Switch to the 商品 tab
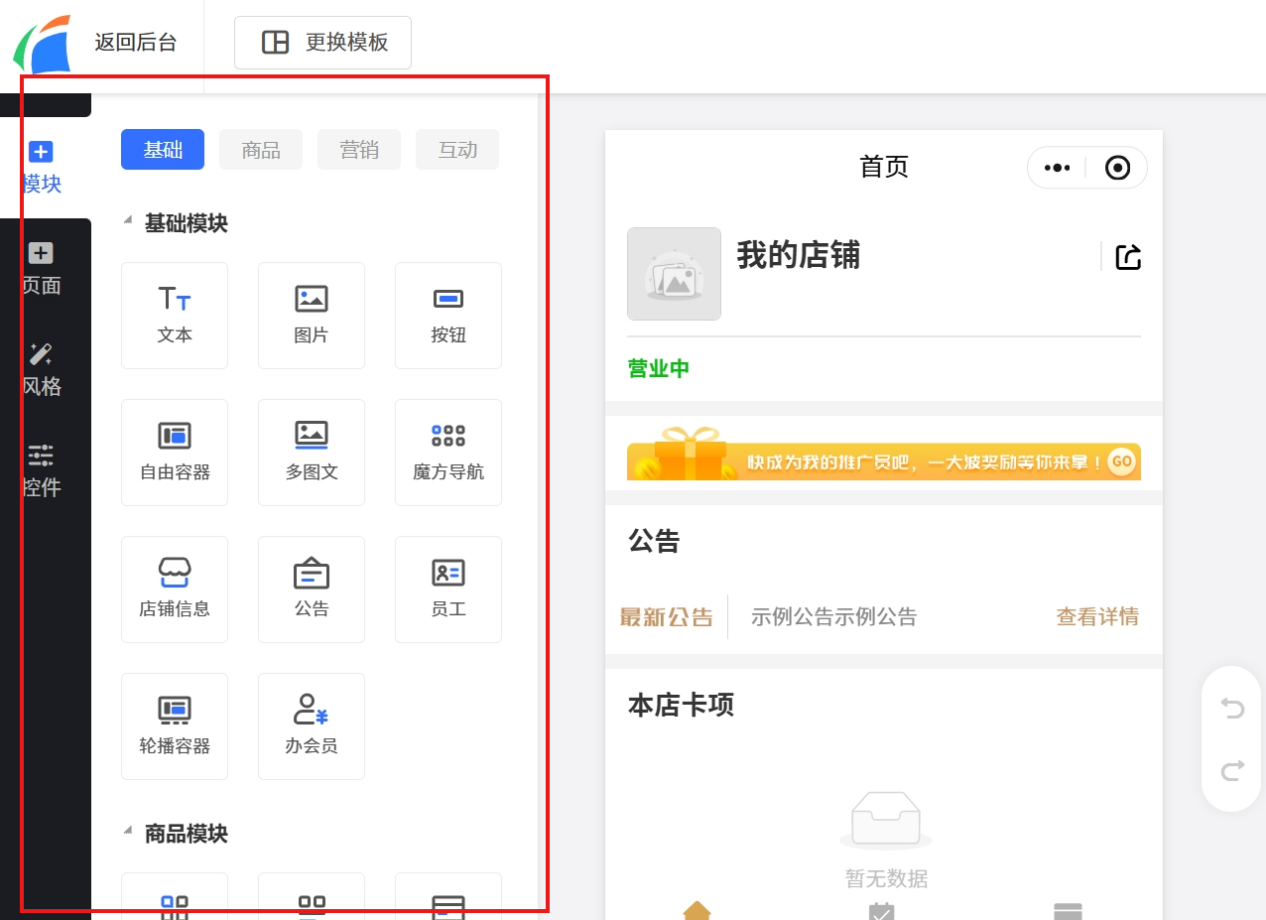The width and height of the screenshot is (1266, 920). pos(261,150)
